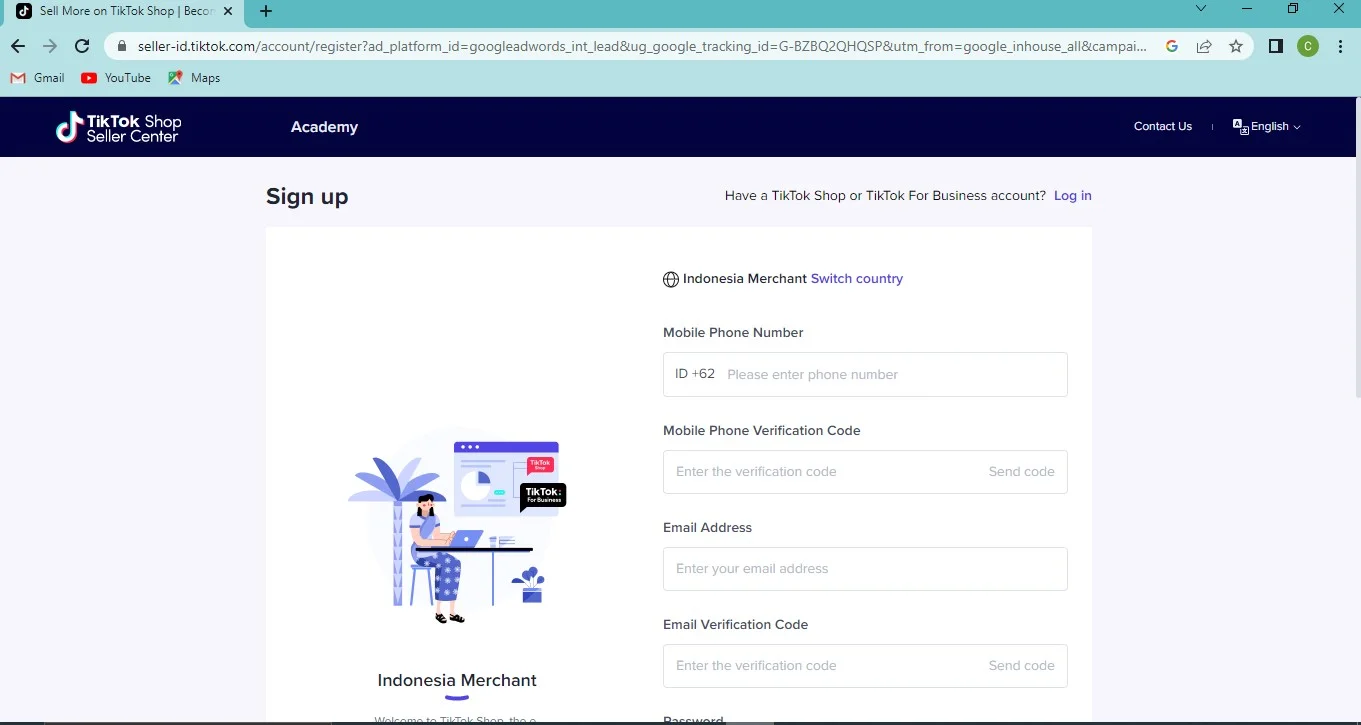
Task: Click the share page icon
Action: (1204, 46)
